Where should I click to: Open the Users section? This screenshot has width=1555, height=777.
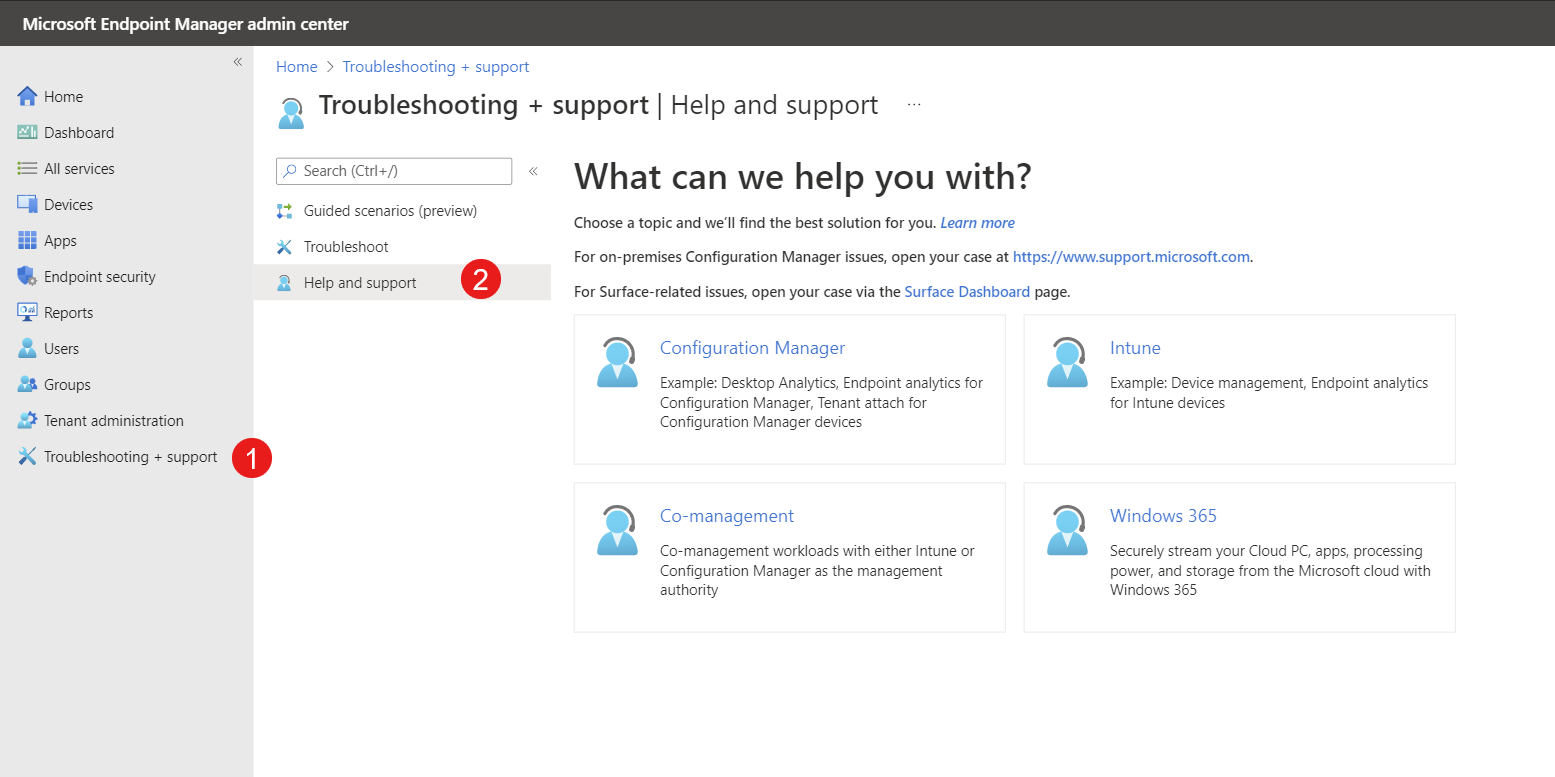pyautogui.click(x=61, y=349)
